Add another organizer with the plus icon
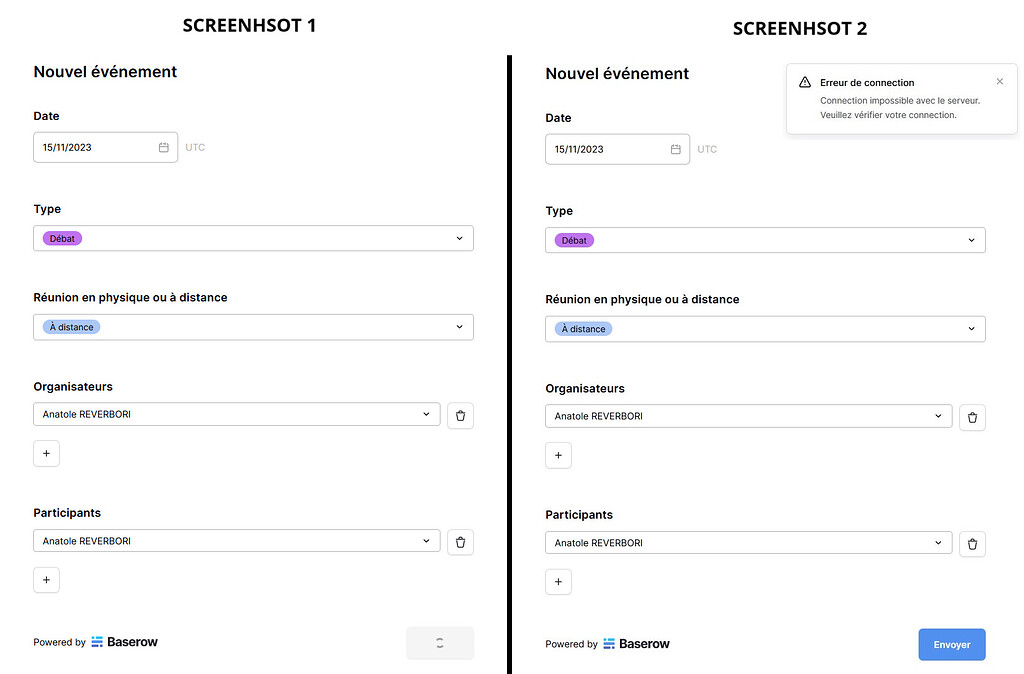This screenshot has height=674, width=1024. 46,453
